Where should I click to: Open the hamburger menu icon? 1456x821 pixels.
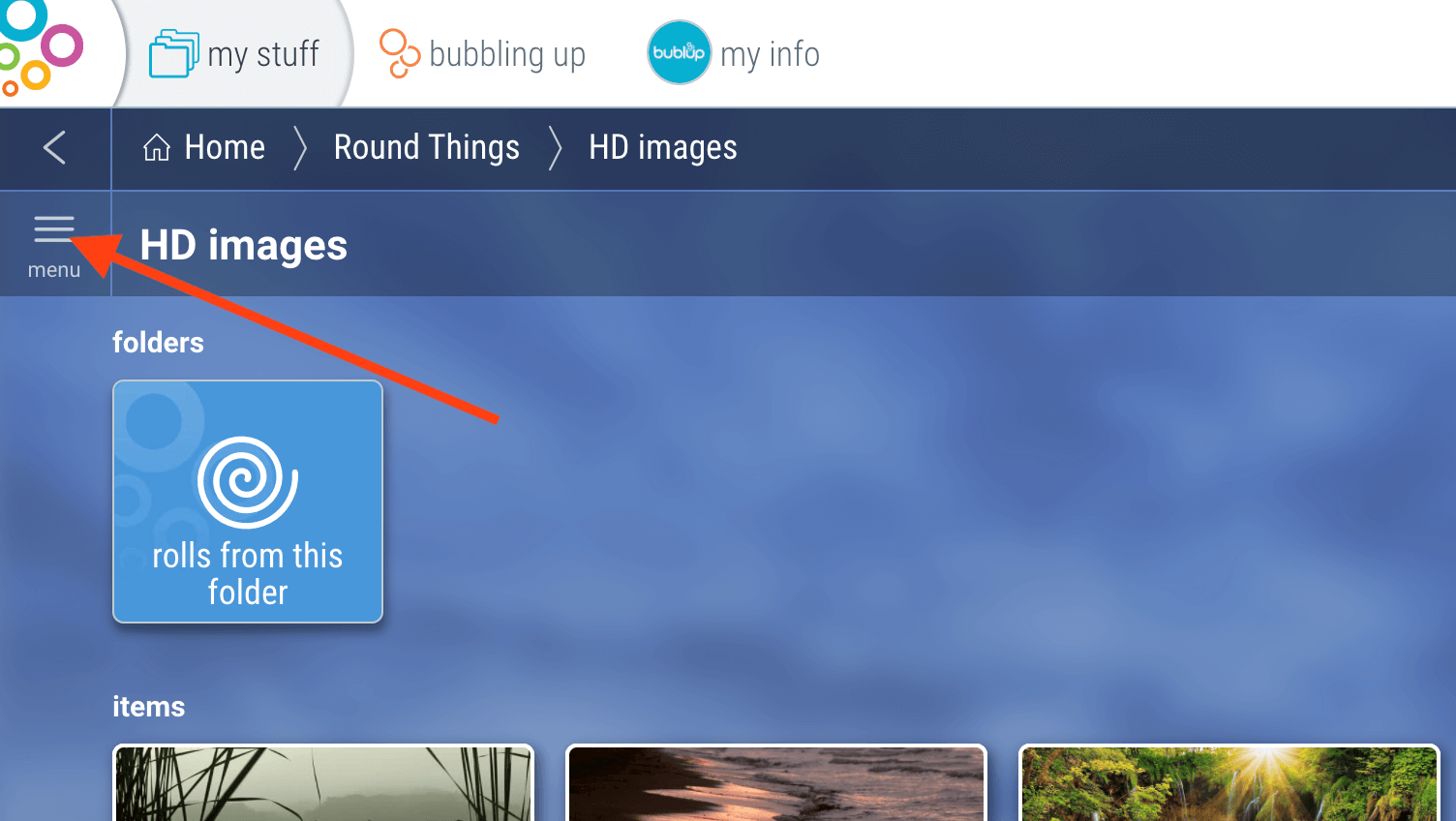(x=54, y=229)
